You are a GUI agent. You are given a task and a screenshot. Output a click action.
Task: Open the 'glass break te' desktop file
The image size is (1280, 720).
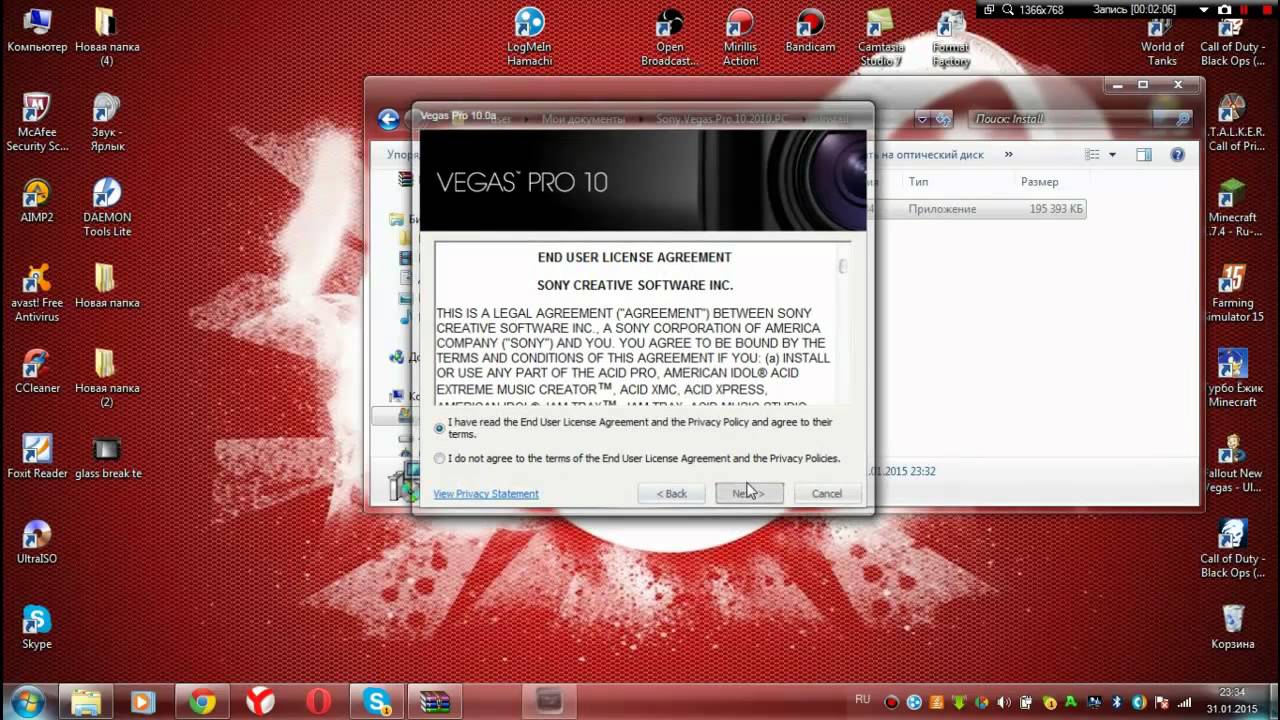(107, 457)
